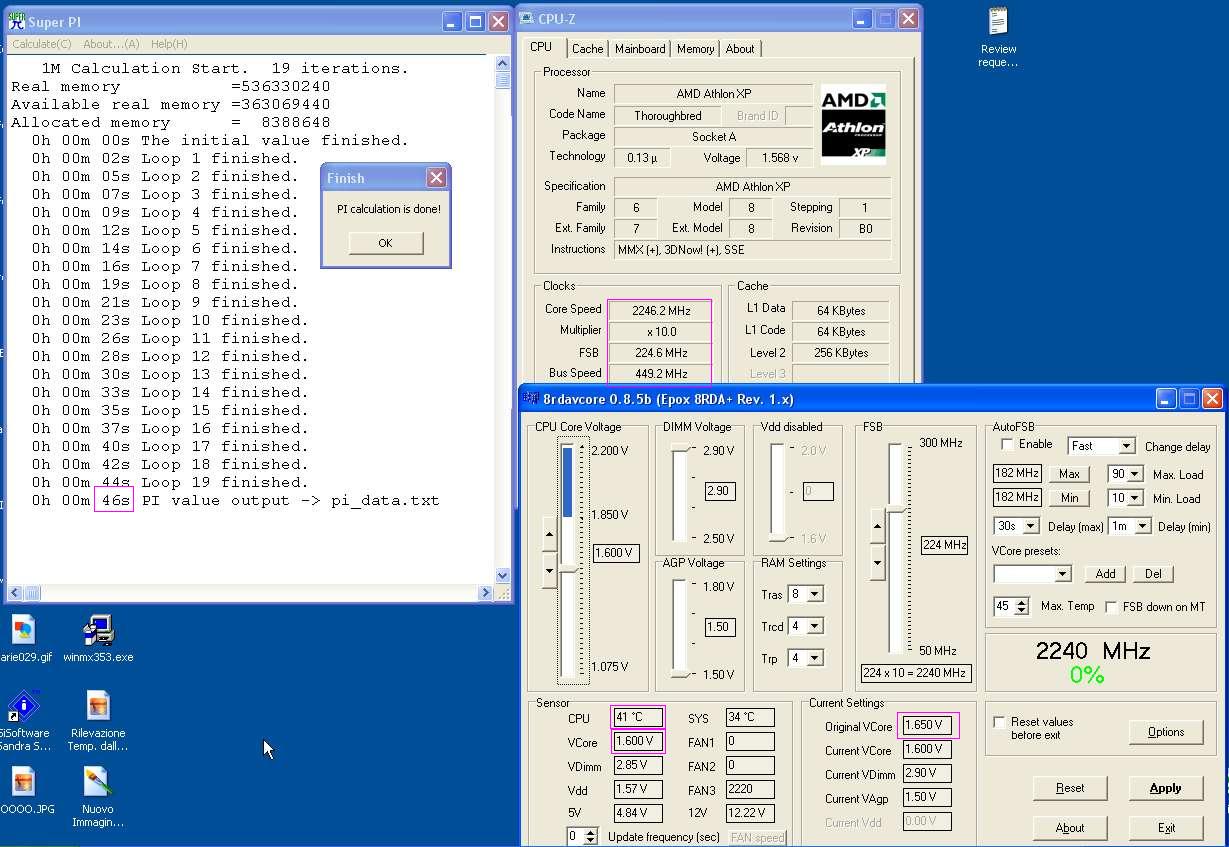Click the AGP Voltage 1.50 field
Image resolution: width=1229 pixels, height=847 pixels.
(718, 627)
